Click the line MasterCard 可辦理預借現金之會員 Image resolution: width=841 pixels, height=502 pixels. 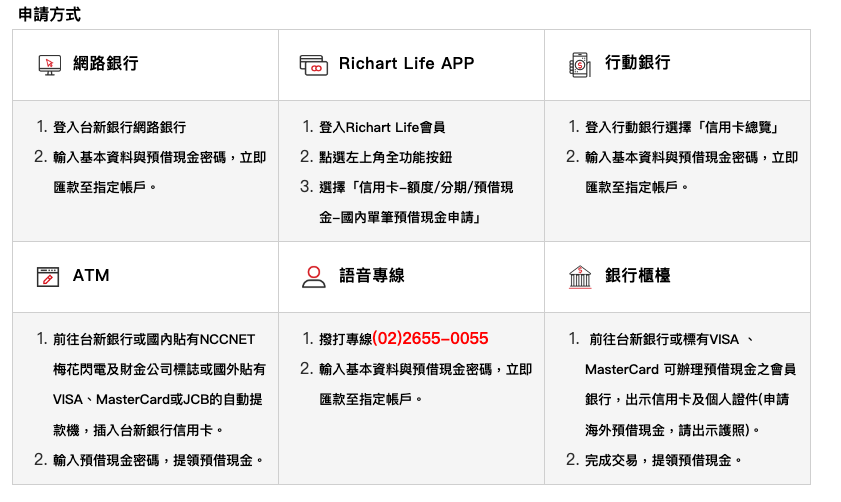point(690,370)
